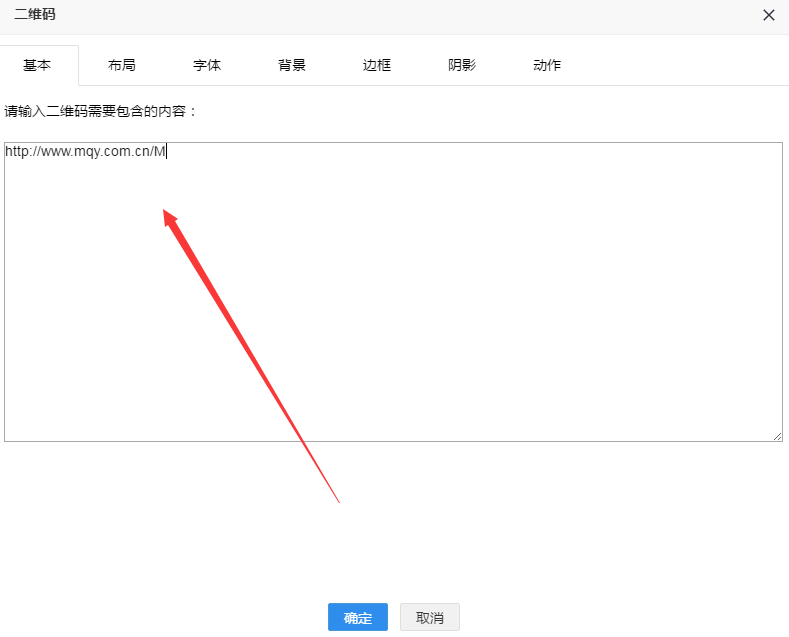Open the 布局 tab
This screenshot has height=637, width=789.
(x=122, y=65)
